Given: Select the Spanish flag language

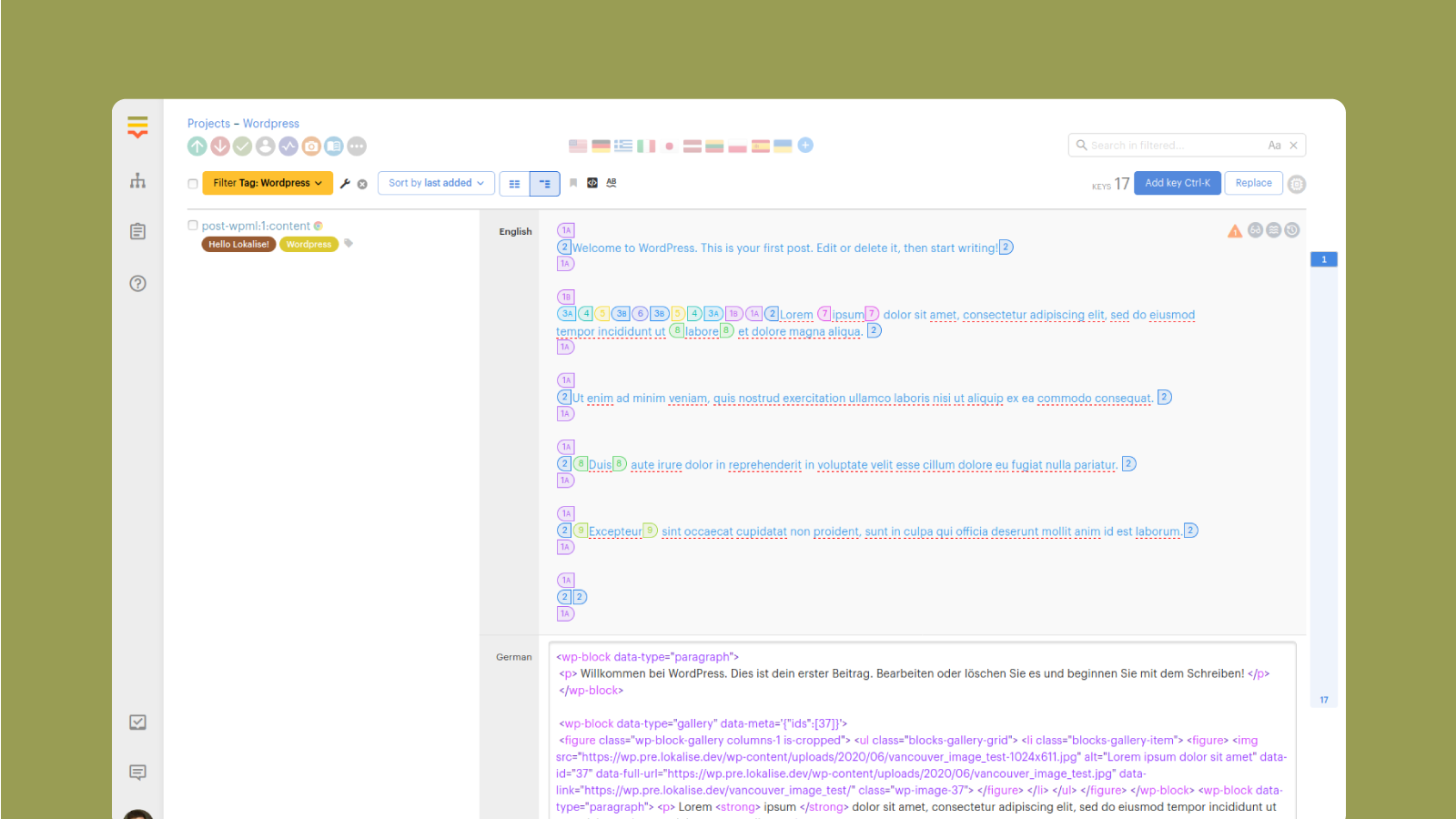Looking at the screenshot, I should [760, 146].
